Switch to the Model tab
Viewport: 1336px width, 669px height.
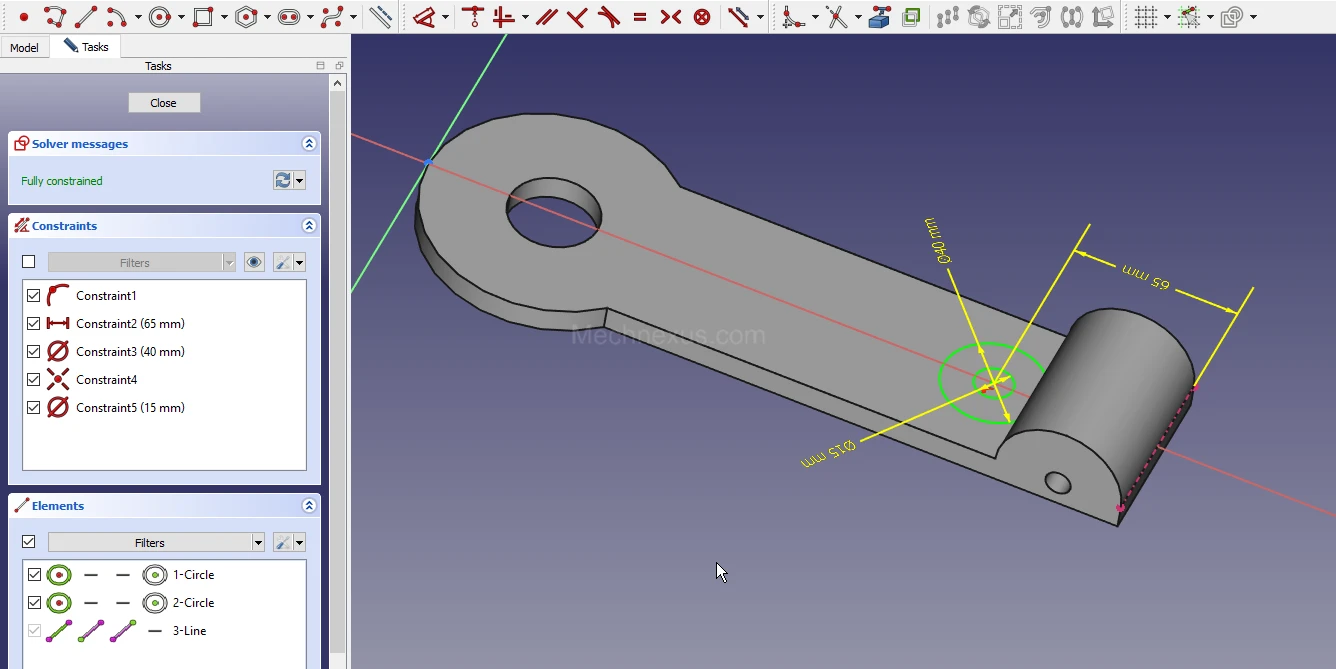tap(25, 48)
